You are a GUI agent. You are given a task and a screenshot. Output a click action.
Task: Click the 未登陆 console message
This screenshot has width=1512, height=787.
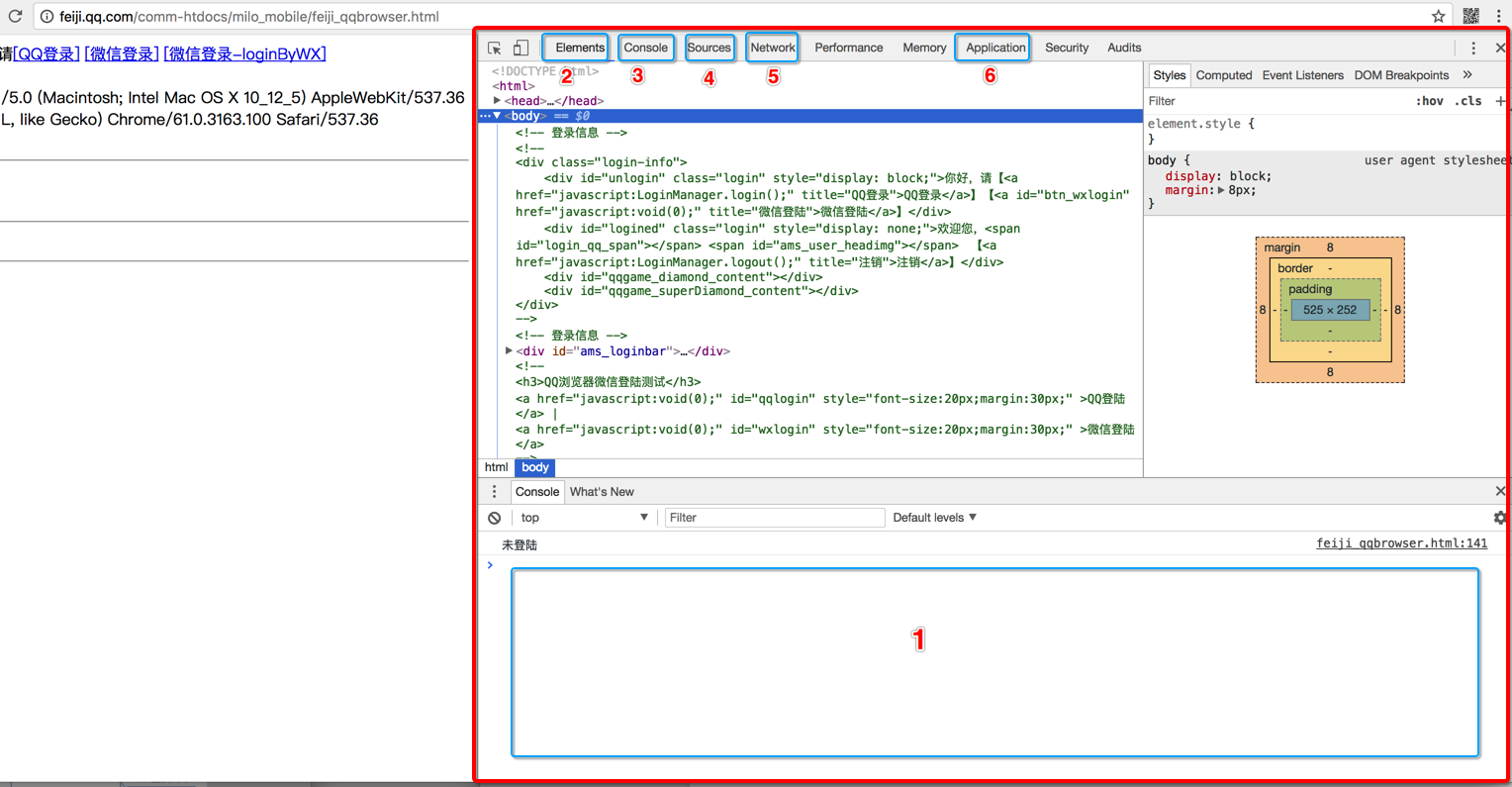tap(520, 545)
